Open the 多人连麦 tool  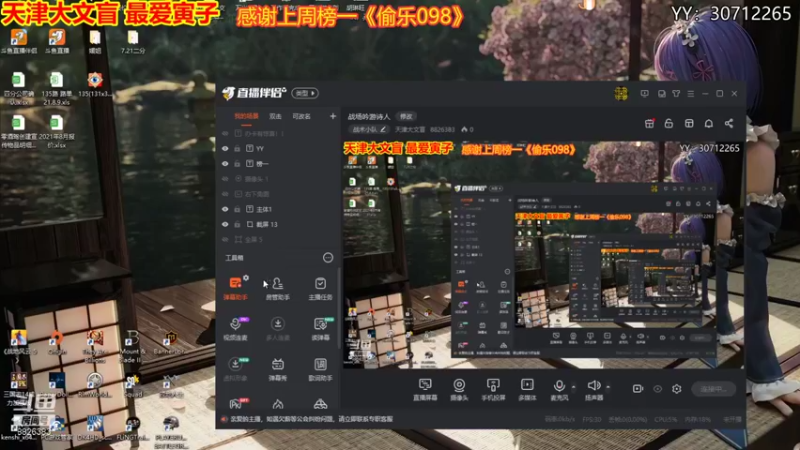[278, 329]
